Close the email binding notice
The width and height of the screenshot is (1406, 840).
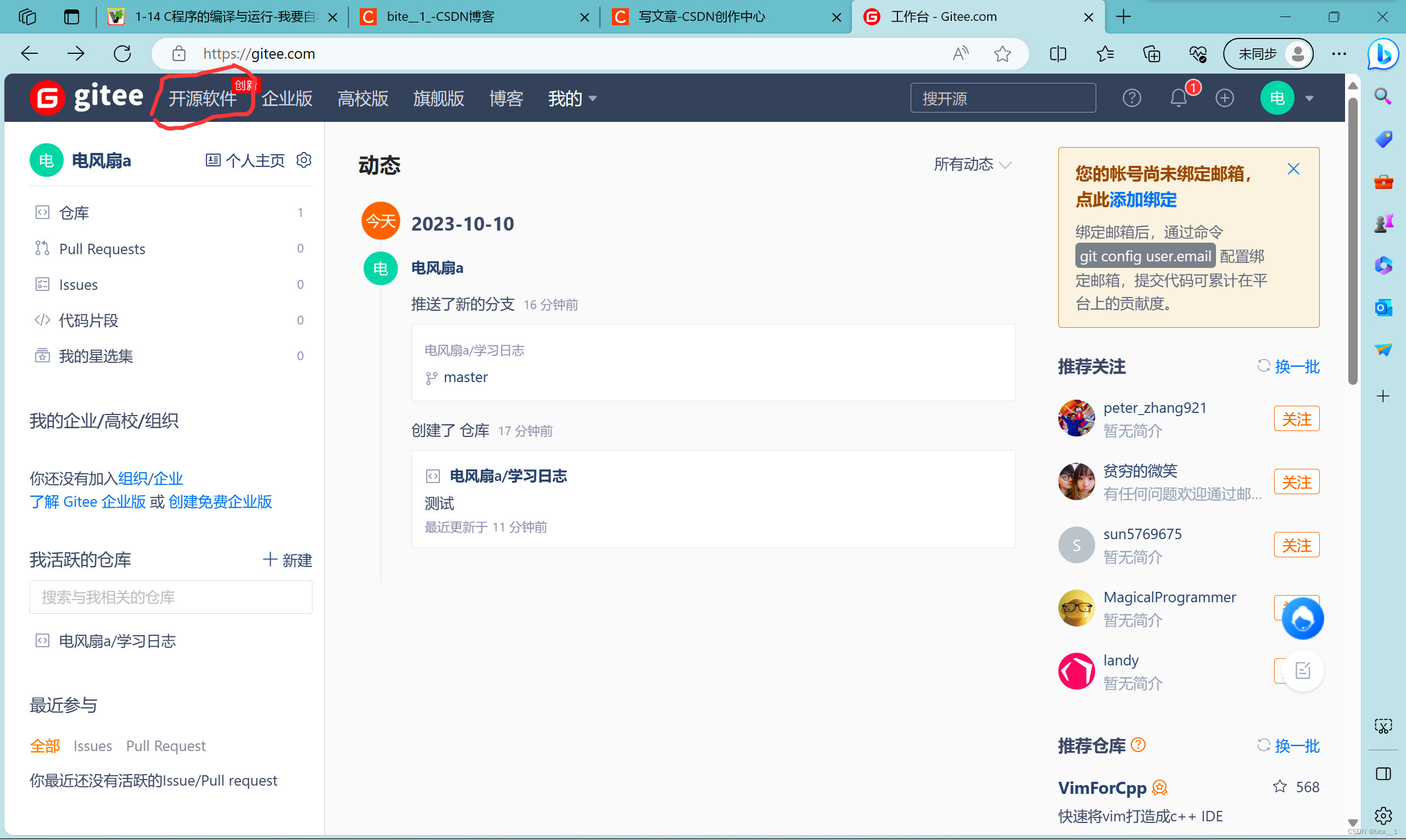[x=1293, y=169]
